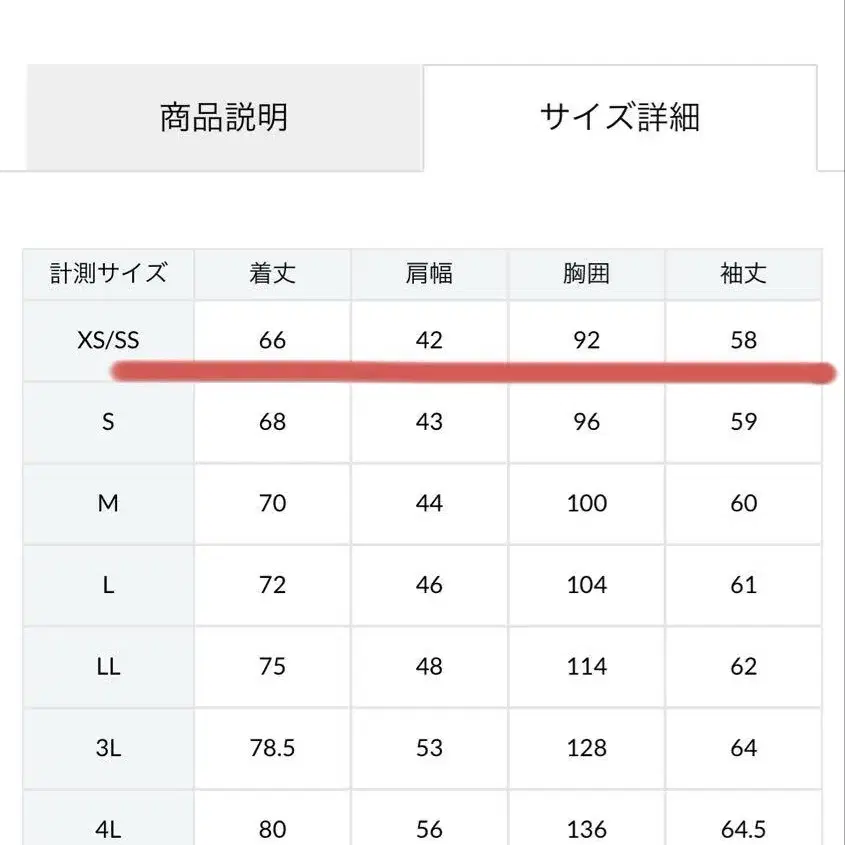Switch to the 商品説明 tab
845x845 pixels.
tap(224, 118)
